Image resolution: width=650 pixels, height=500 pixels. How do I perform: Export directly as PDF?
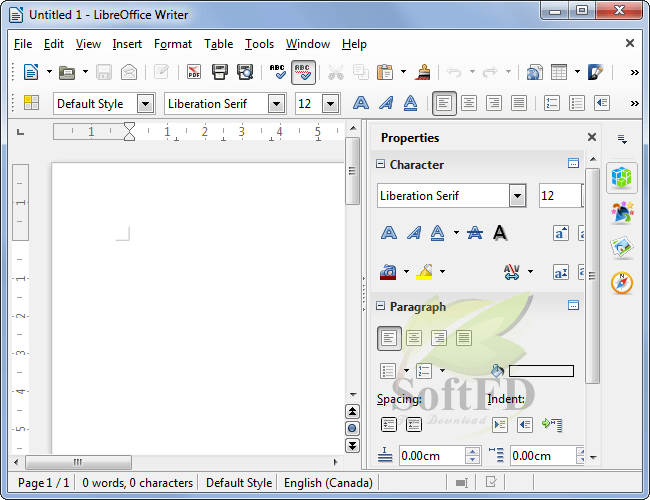click(194, 72)
